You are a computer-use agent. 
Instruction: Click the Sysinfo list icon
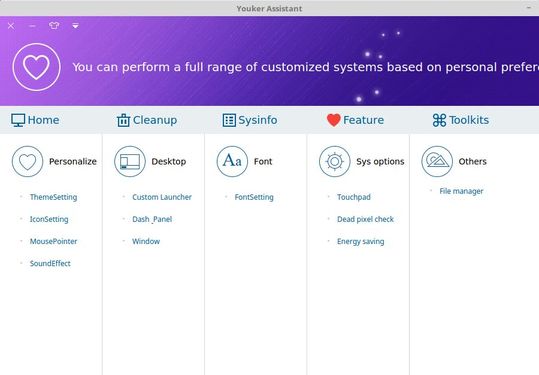[x=229, y=120]
